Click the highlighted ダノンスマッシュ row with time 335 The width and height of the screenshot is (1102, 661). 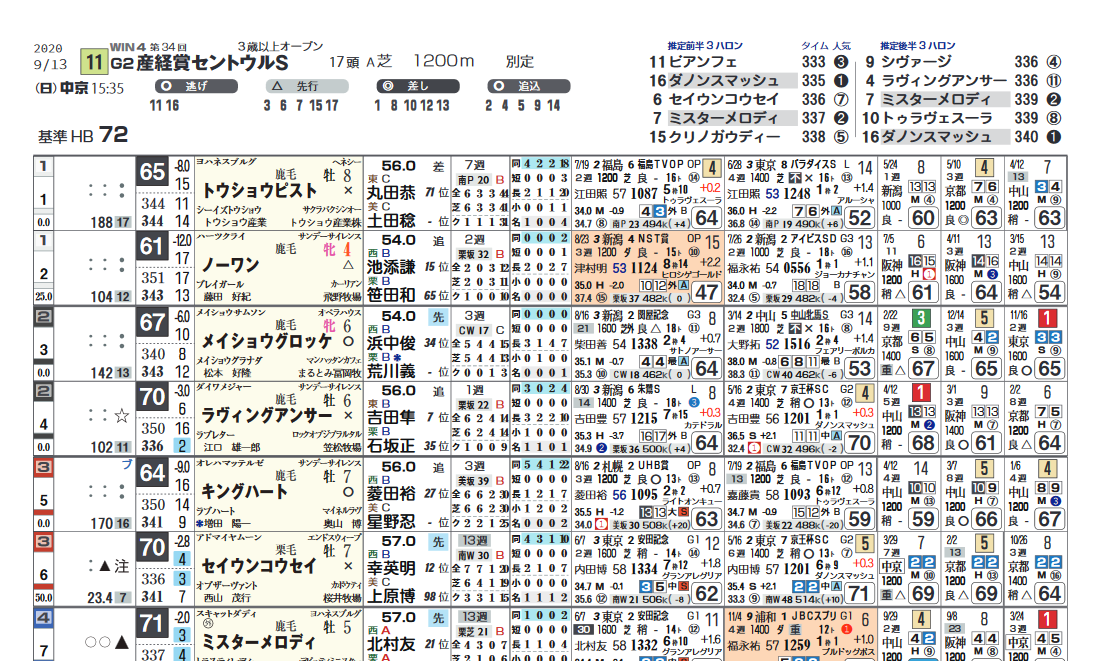tap(748, 81)
